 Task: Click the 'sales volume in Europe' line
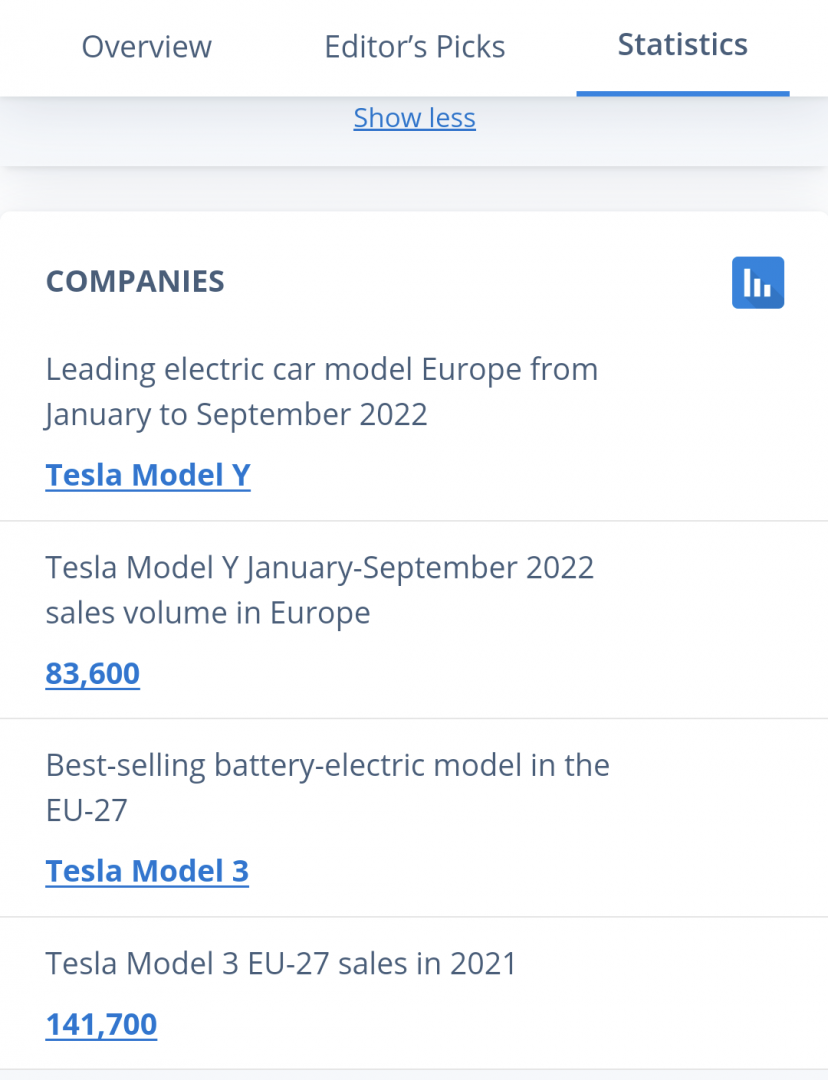click(207, 612)
